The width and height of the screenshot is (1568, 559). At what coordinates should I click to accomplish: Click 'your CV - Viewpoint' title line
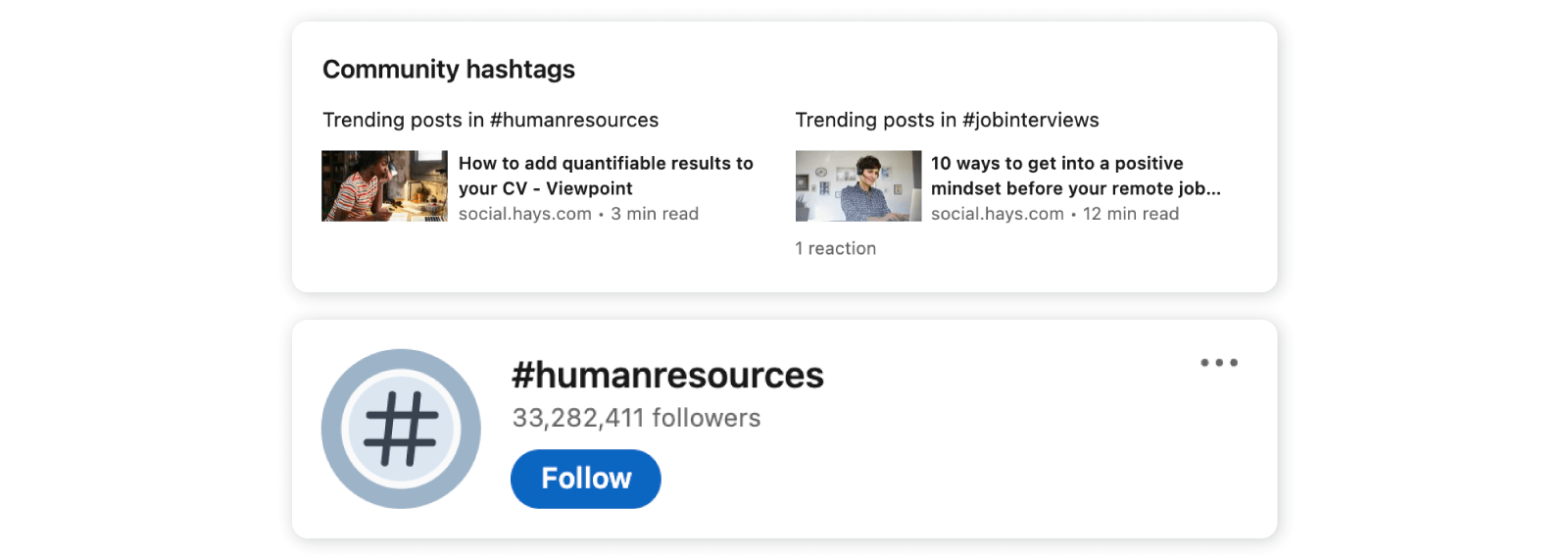pos(545,188)
